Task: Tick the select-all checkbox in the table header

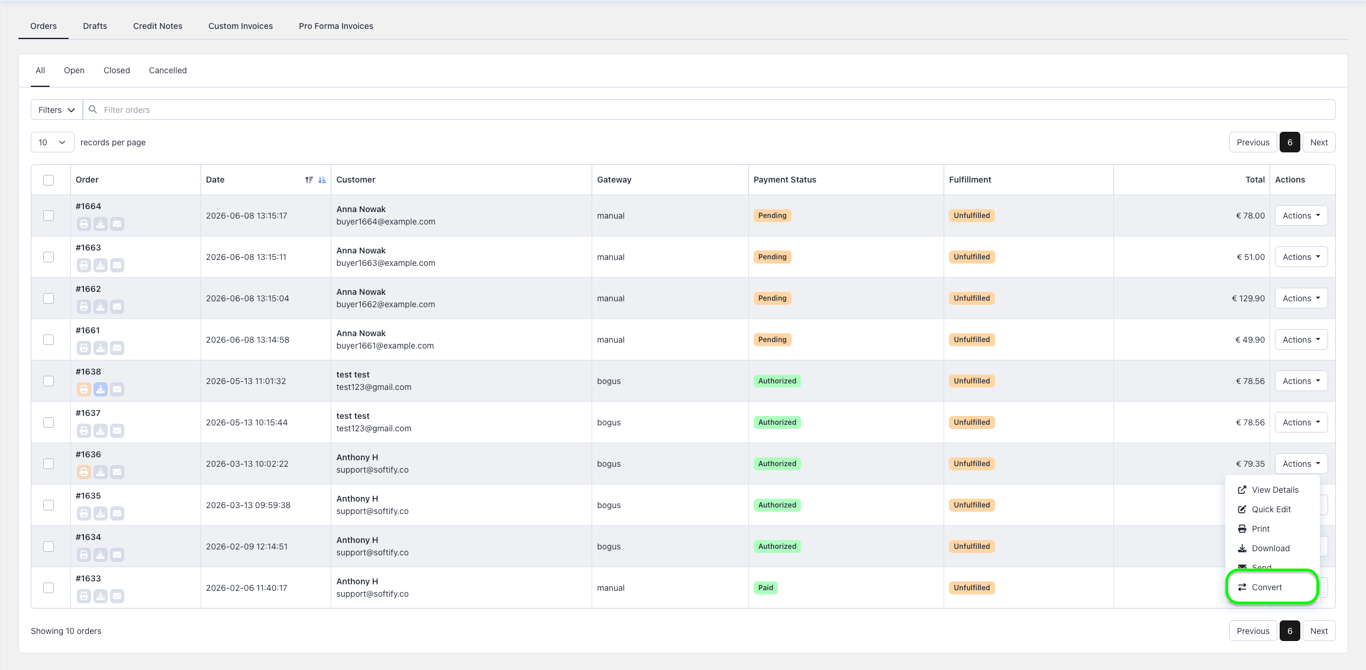Action: pos(48,180)
